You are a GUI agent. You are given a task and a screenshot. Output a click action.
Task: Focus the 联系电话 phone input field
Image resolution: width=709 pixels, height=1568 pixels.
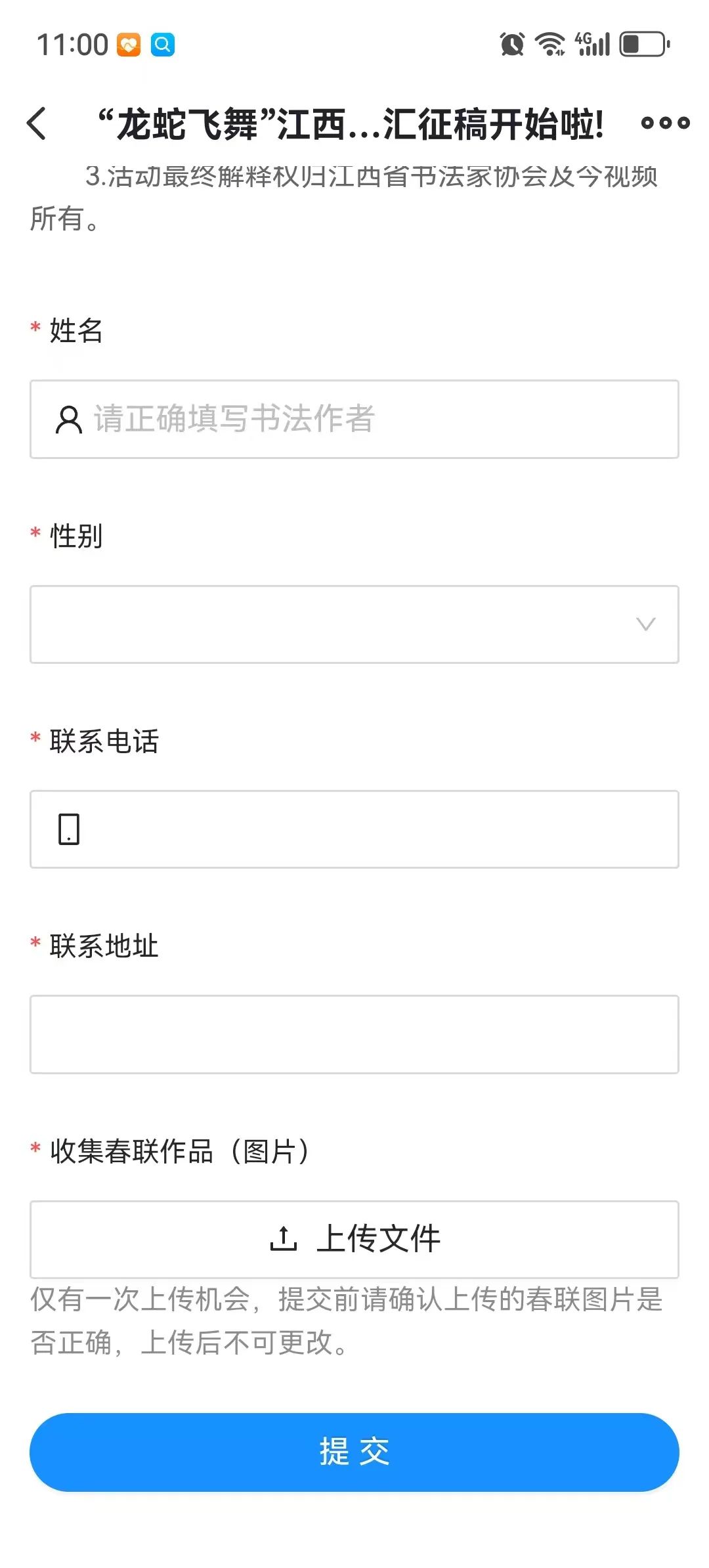354,829
